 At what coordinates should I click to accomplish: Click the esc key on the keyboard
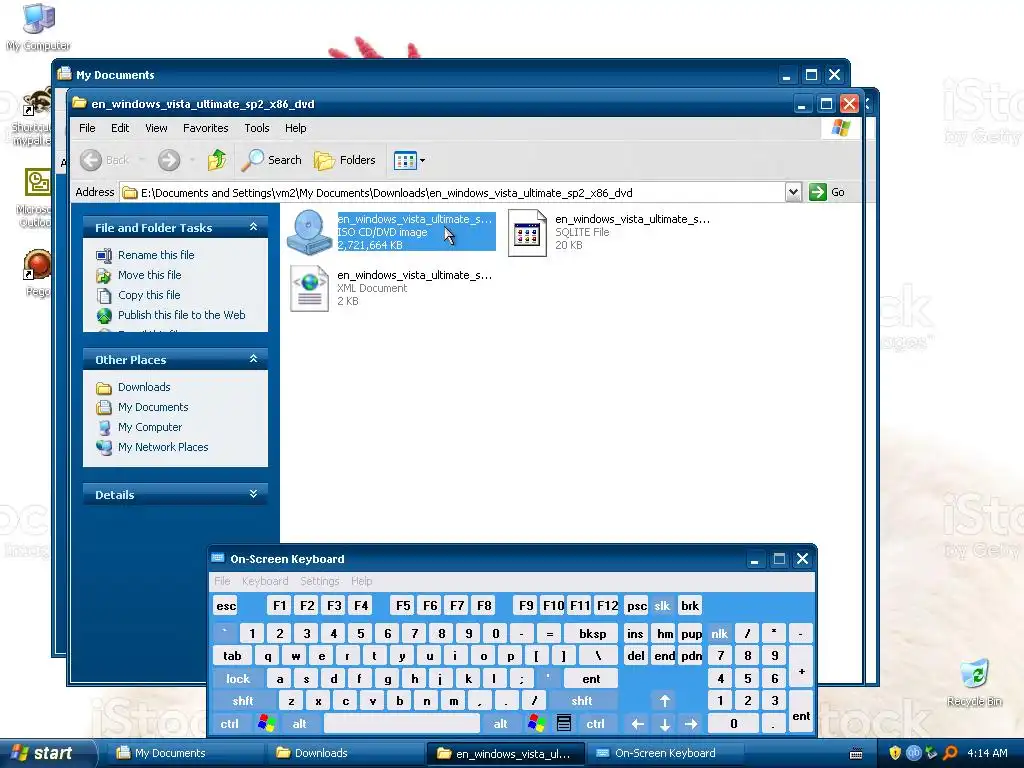226,606
